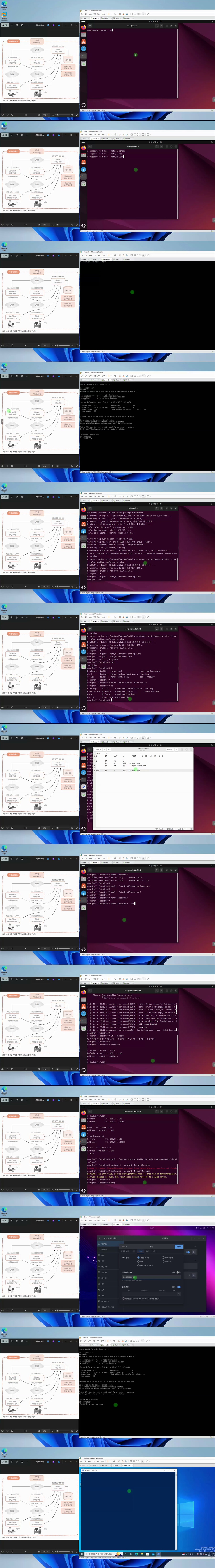This screenshot has height=1568, width=215.
Task: Toggle the automatic DNS switch
Action: point(178,1272)
